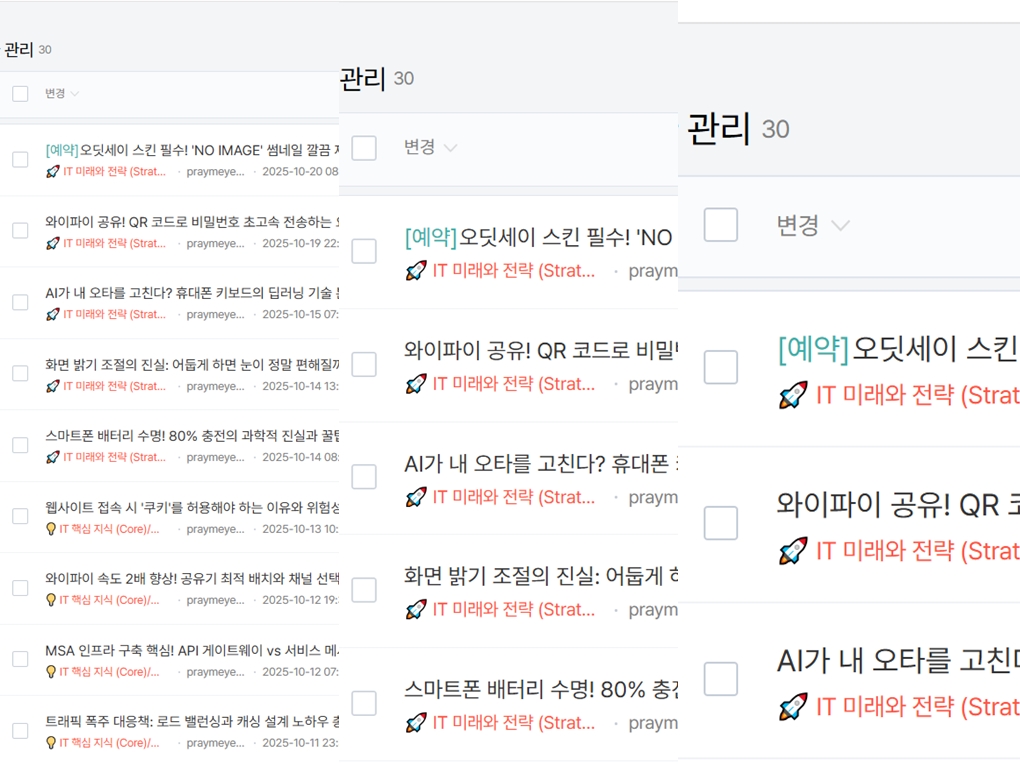Viewport: 1020px width, 764px height.
Task: In the medium-zoom list, tick the 화면 밝기 조절의 진실 checkbox
Action: [x=364, y=590]
